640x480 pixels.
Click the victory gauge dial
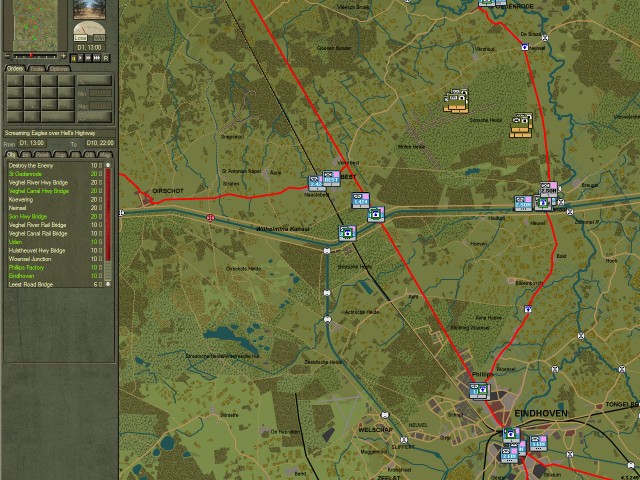89,29
